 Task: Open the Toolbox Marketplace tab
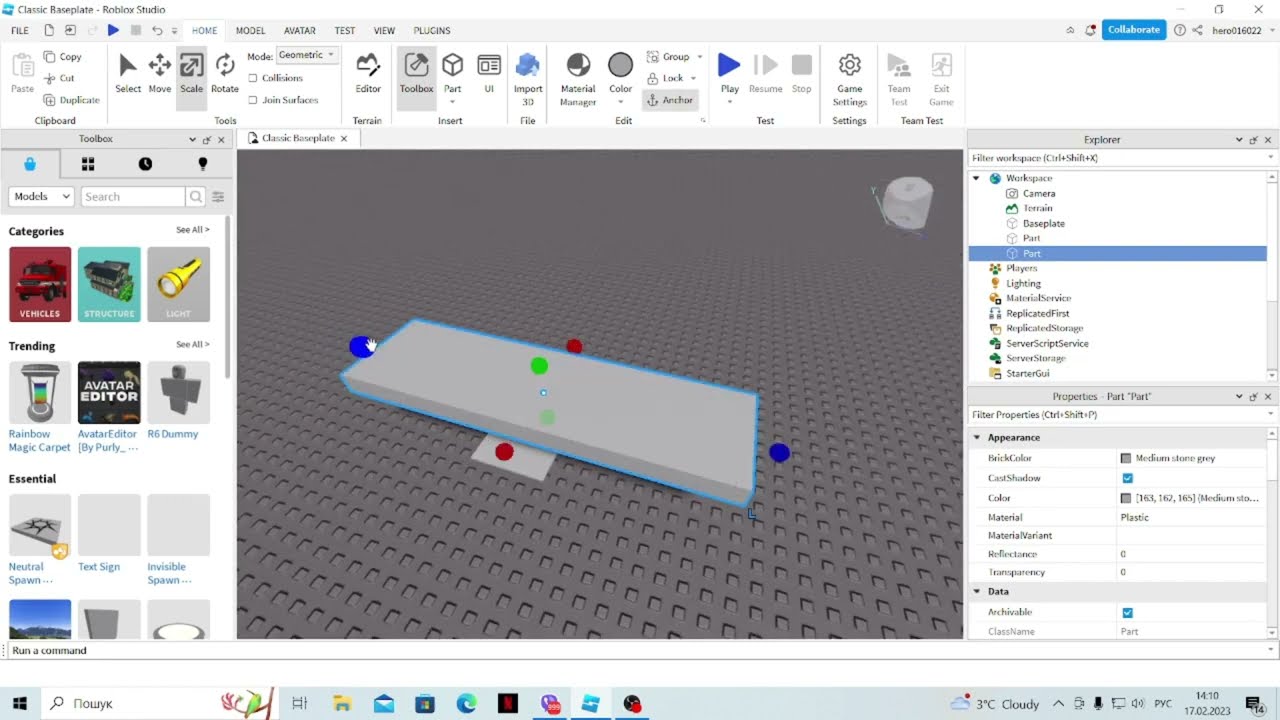click(x=30, y=164)
